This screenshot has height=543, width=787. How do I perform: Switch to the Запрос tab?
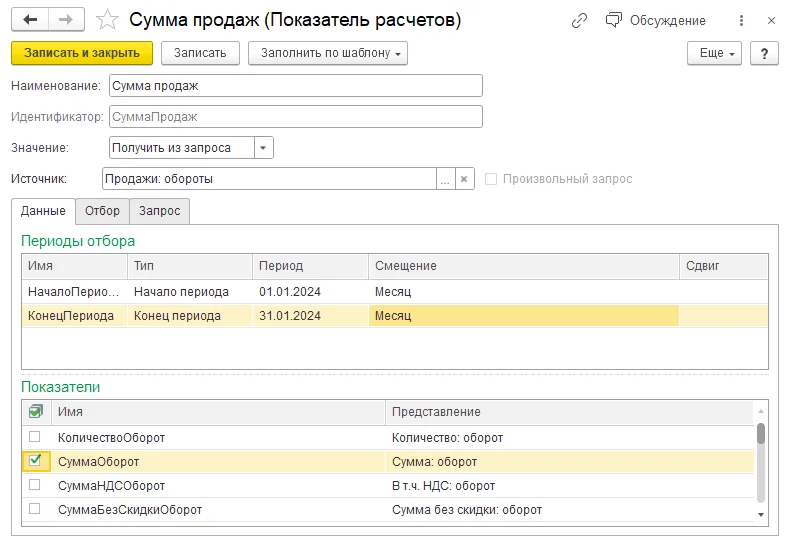click(x=160, y=211)
